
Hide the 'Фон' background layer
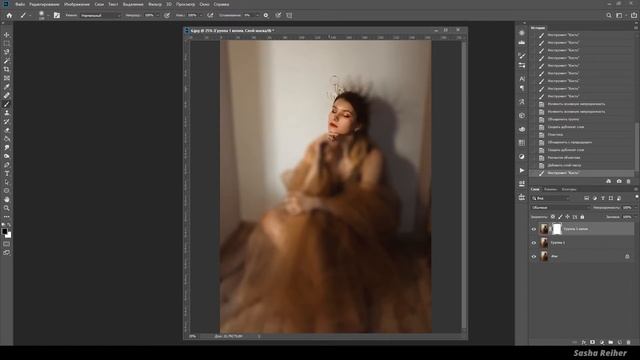pos(533,257)
